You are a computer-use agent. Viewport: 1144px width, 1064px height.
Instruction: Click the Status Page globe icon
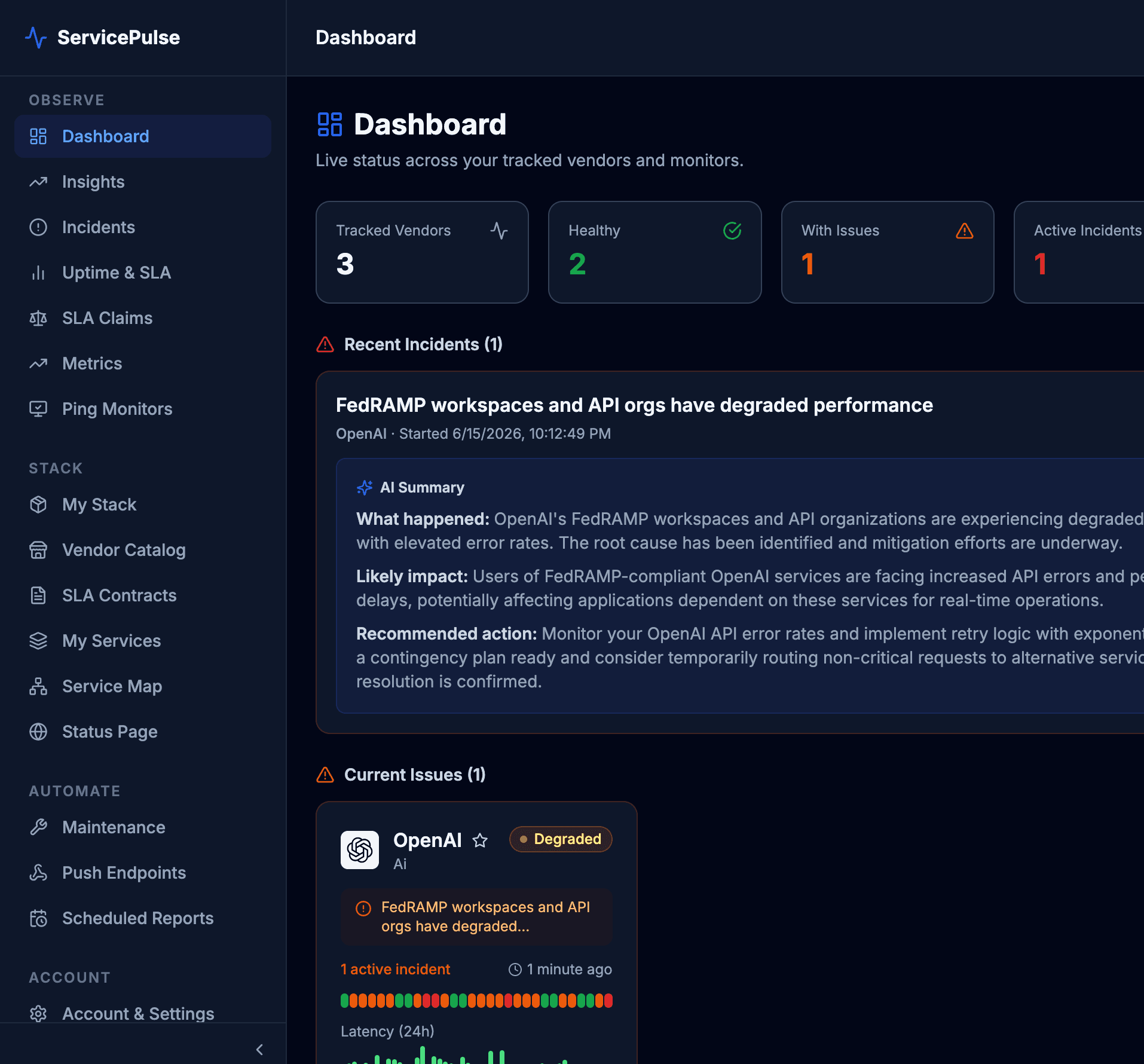pyautogui.click(x=38, y=732)
